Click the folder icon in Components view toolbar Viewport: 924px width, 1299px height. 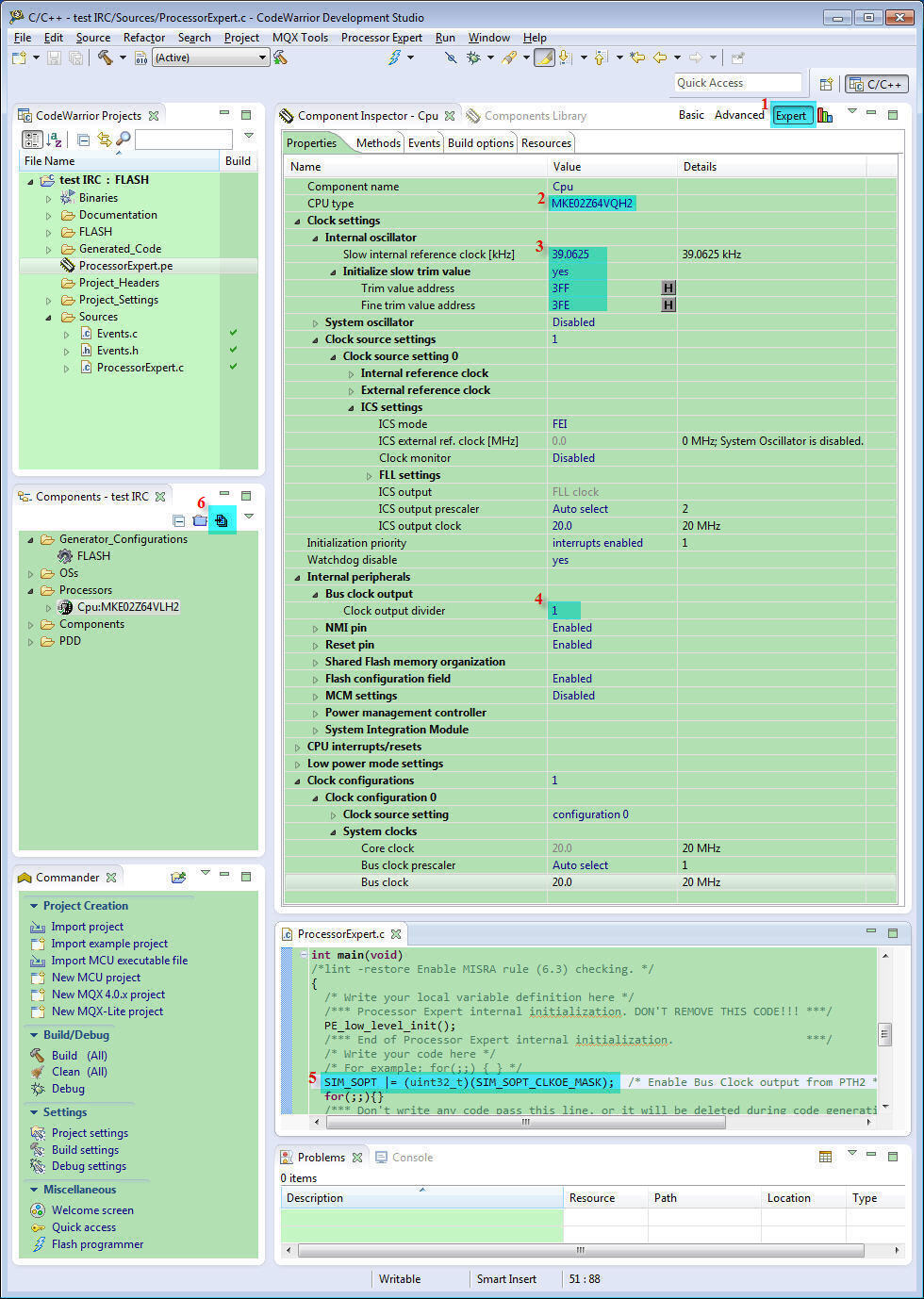200,520
